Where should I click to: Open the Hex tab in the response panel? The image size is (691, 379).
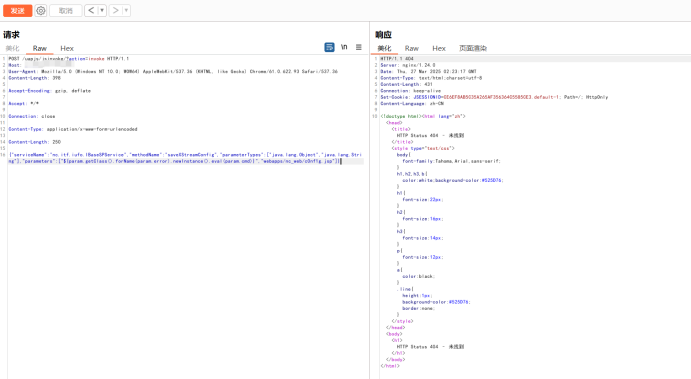tap(439, 48)
